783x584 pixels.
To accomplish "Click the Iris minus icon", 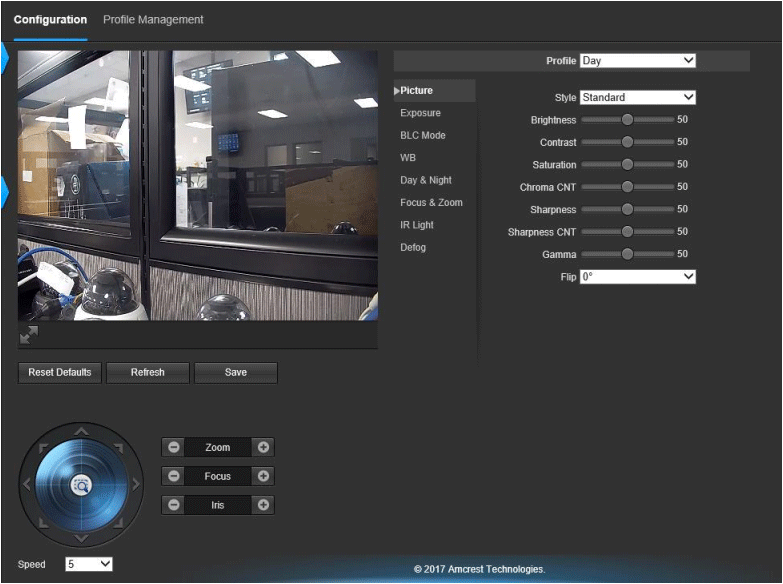I will [x=174, y=505].
